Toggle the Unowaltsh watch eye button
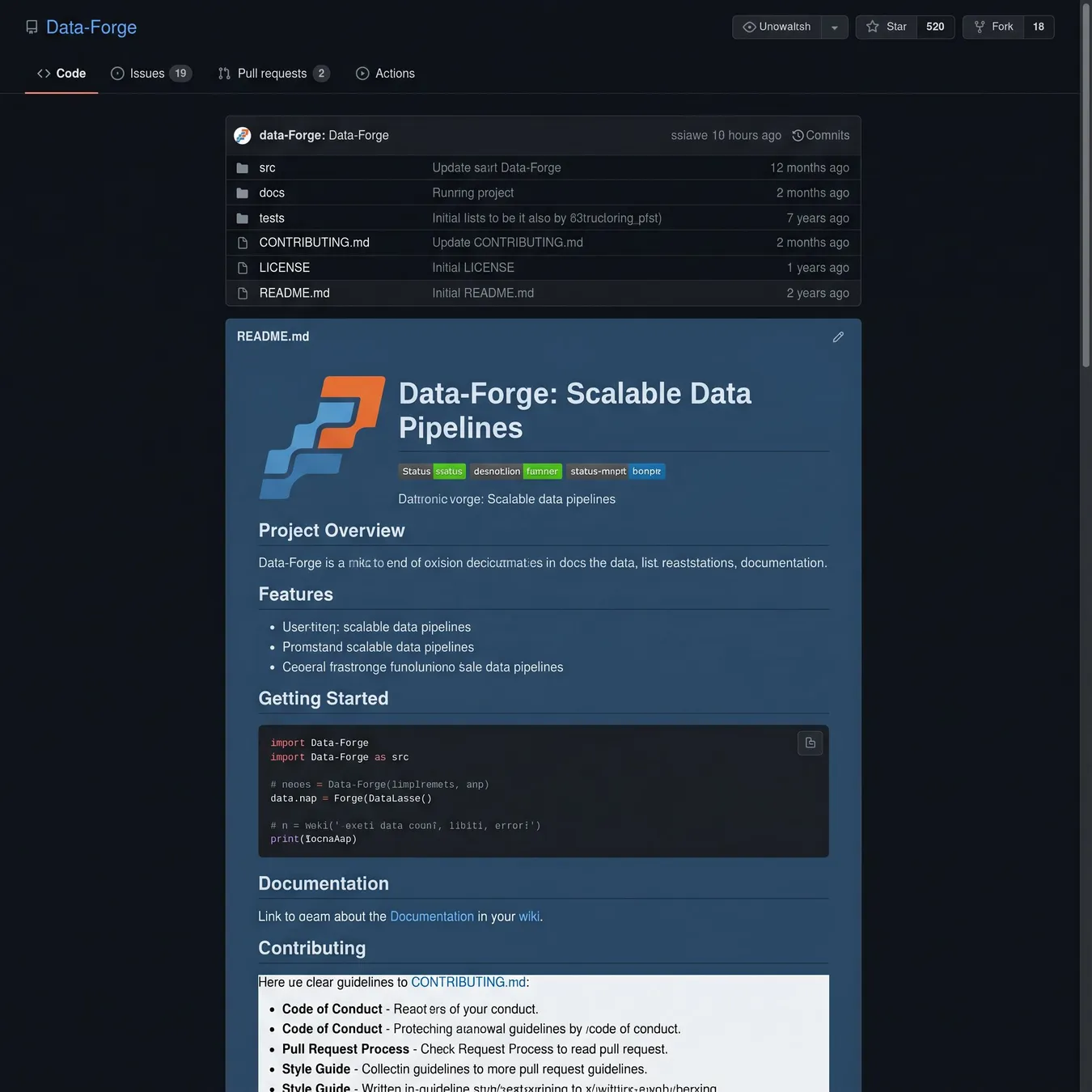 pos(777,27)
